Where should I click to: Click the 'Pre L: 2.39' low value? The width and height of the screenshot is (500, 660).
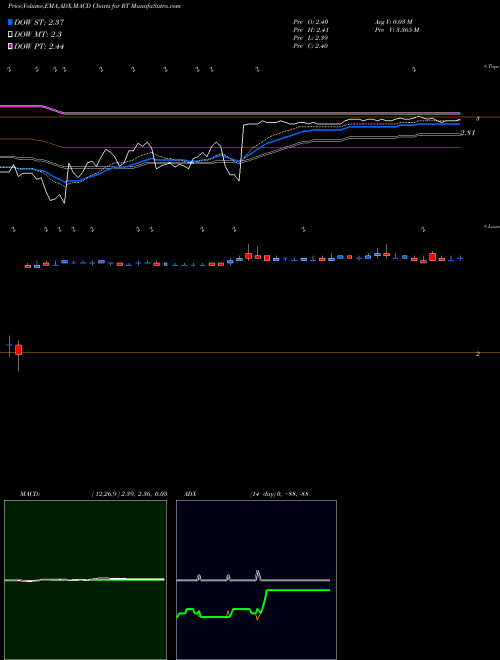click(311, 38)
